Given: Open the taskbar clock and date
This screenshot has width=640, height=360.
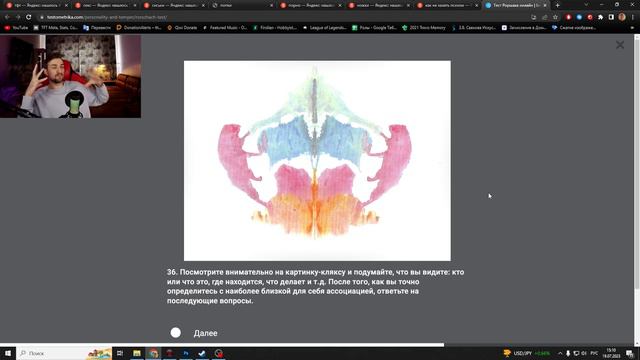Looking at the screenshot, I should [x=611, y=353].
